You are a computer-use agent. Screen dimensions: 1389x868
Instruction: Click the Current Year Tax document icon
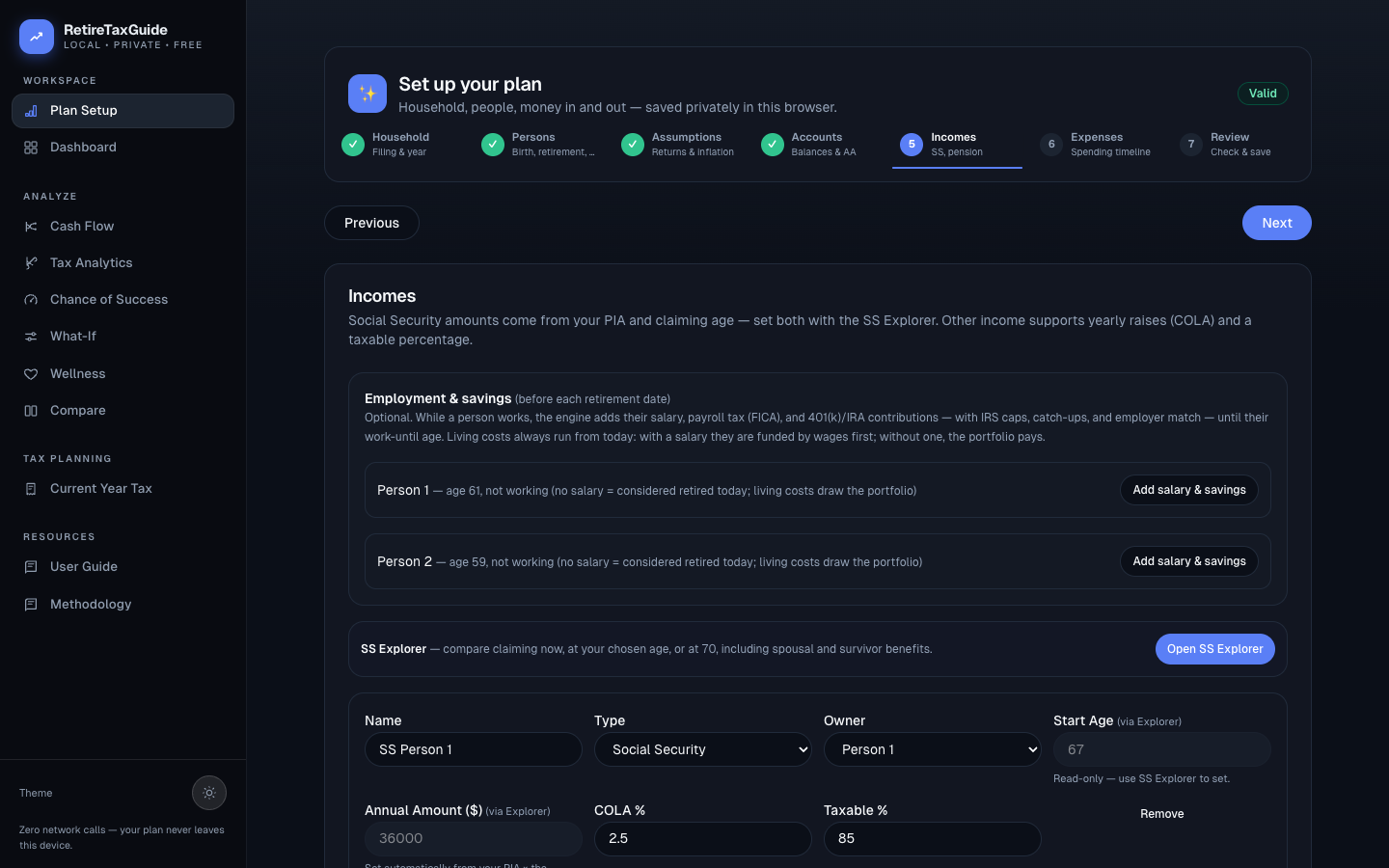[31, 489]
